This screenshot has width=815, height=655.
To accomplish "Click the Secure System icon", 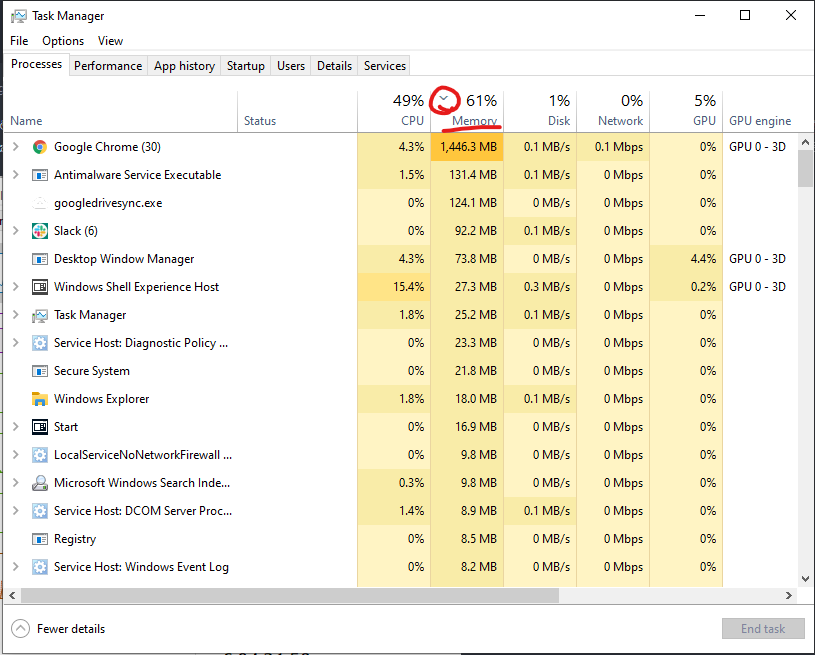I will tap(40, 371).
